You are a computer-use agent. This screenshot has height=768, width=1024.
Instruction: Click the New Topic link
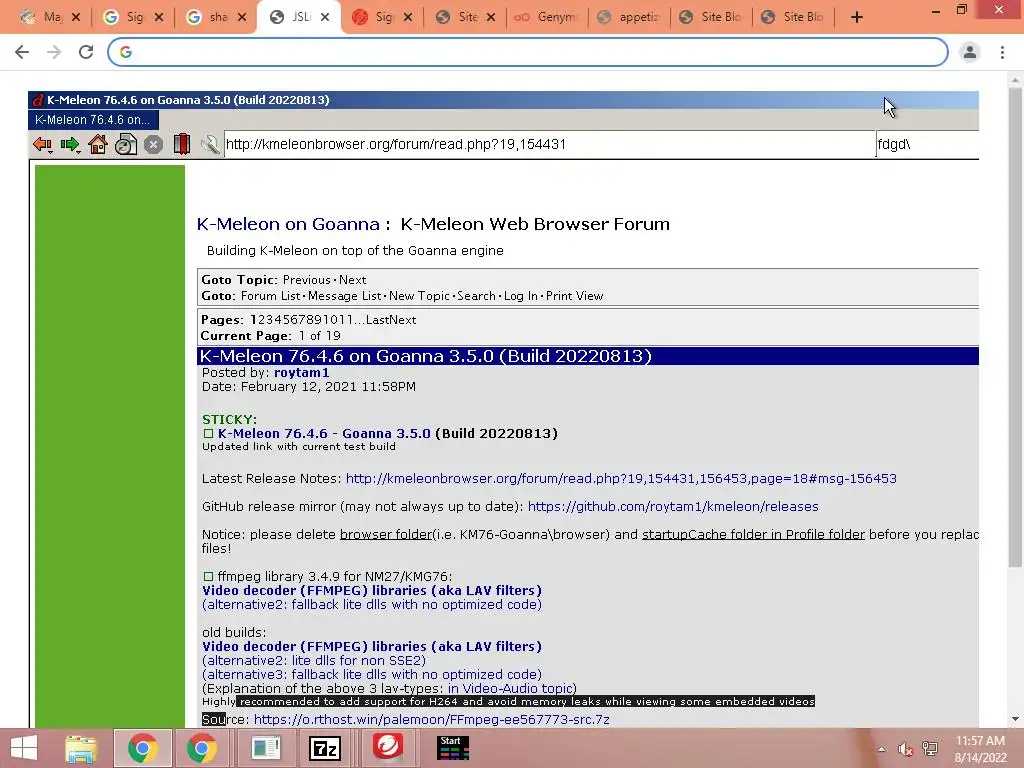click(x=419, y=296)
